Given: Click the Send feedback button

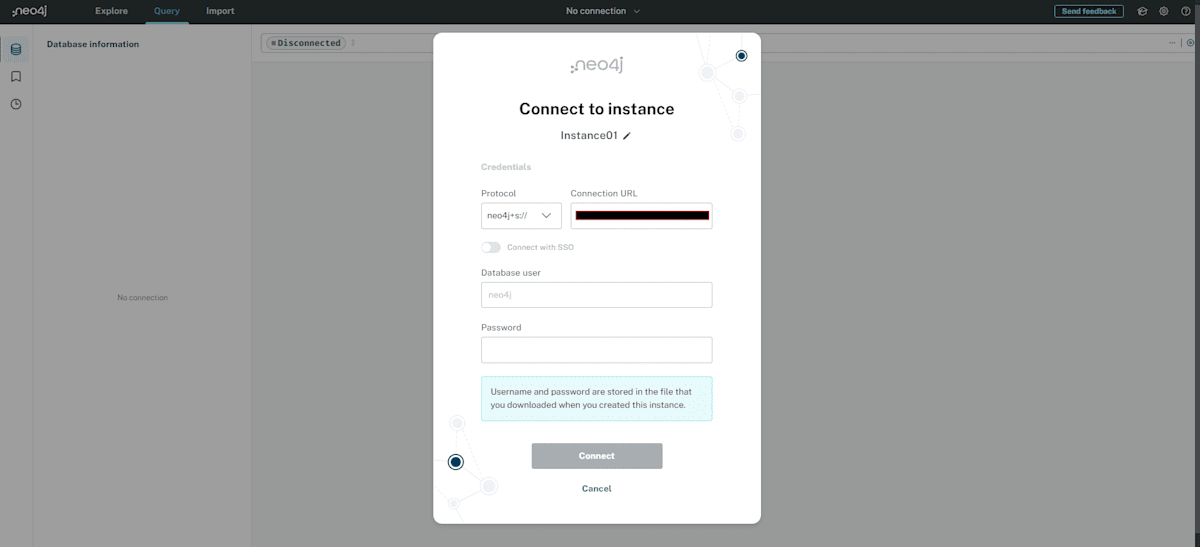Looking at the screenshot, I should (x=1089, y=11).
